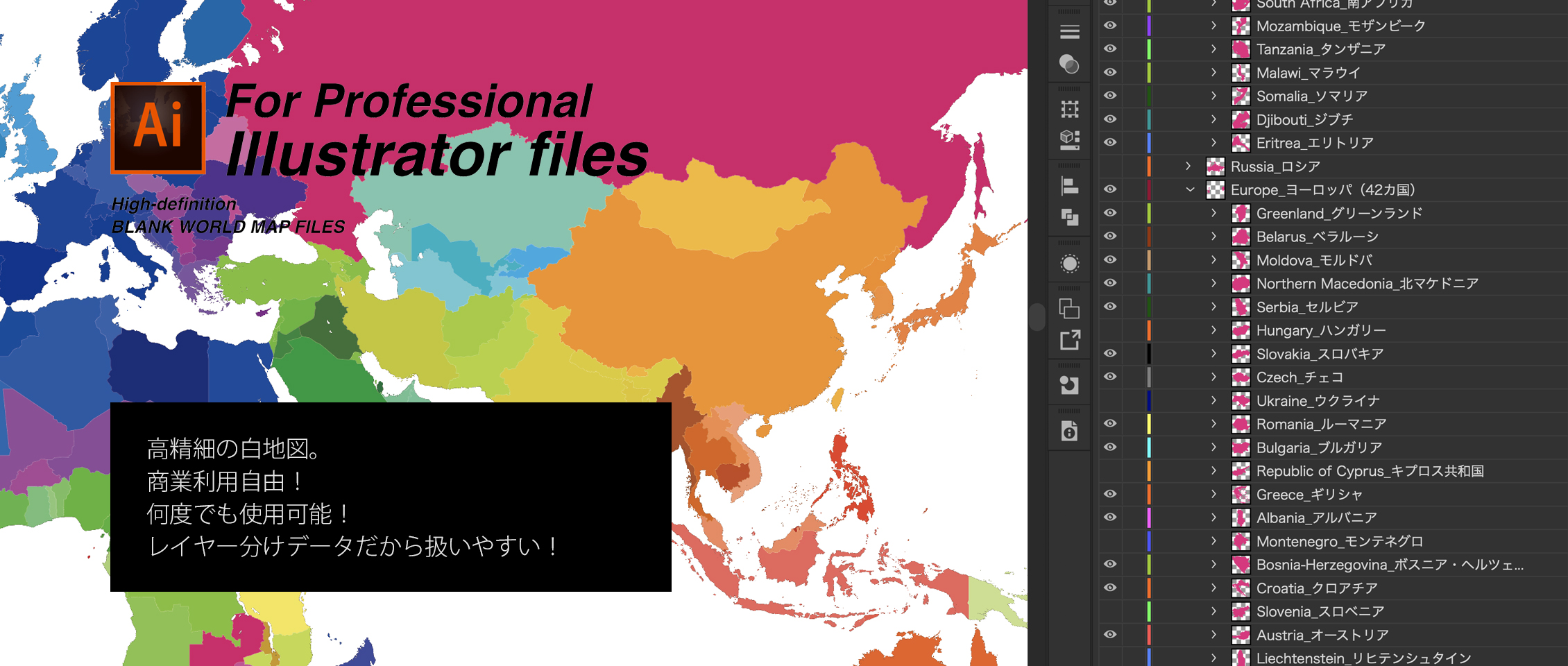Collapse the Europe layer group
1568x666 pixels.
(x=1190, y=189)
